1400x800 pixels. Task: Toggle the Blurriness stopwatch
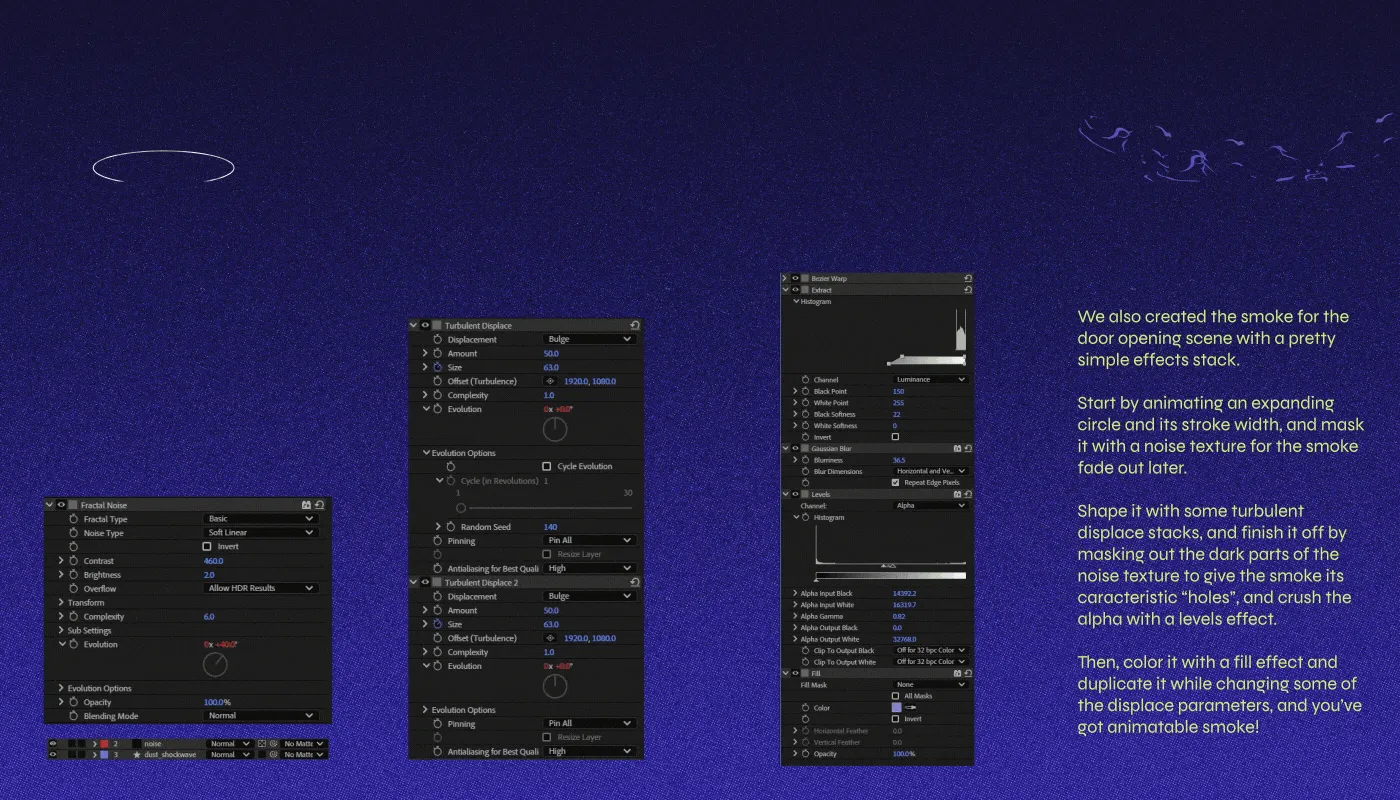pos(805,460)
